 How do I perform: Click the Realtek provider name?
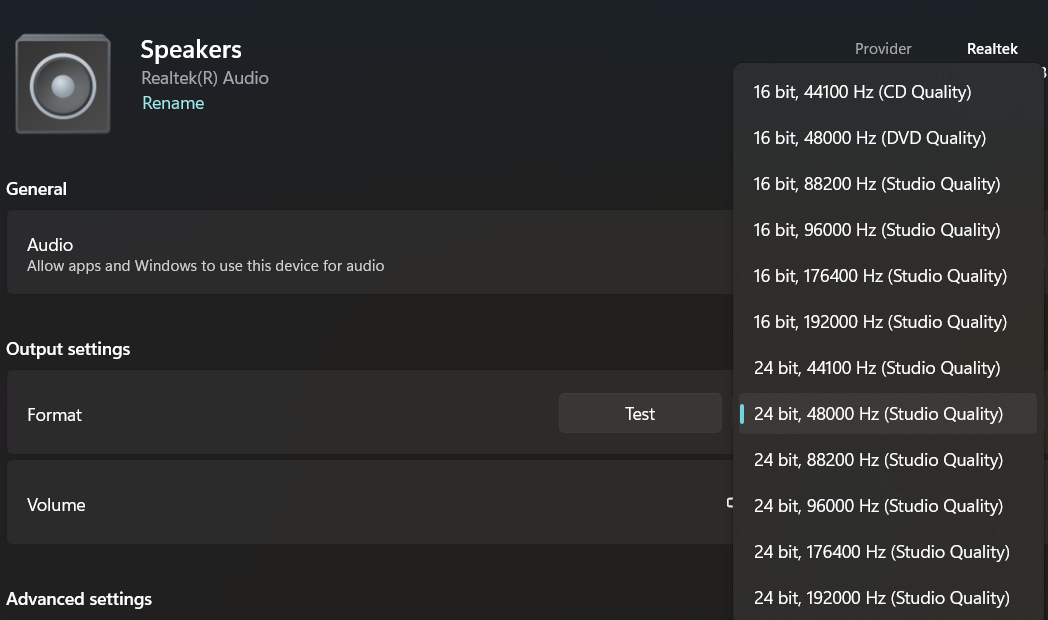[992, 49]
